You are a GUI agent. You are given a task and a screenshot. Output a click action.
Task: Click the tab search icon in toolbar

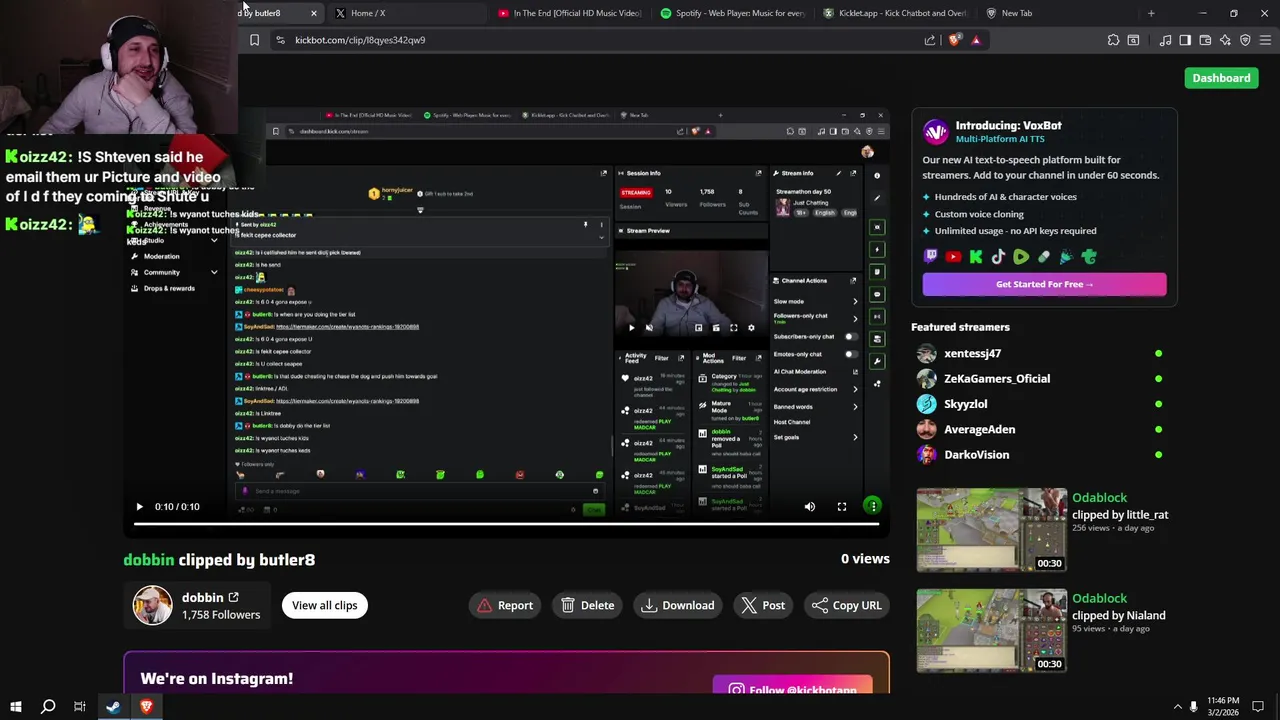click(x=1133, y=40)
